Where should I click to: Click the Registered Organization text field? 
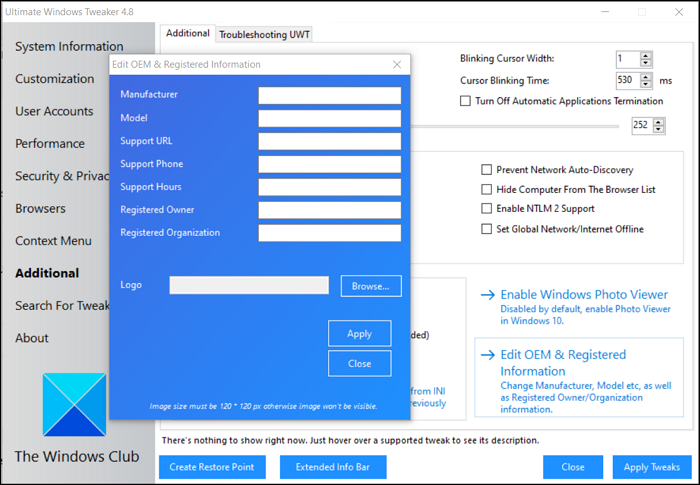click(329, 233)
